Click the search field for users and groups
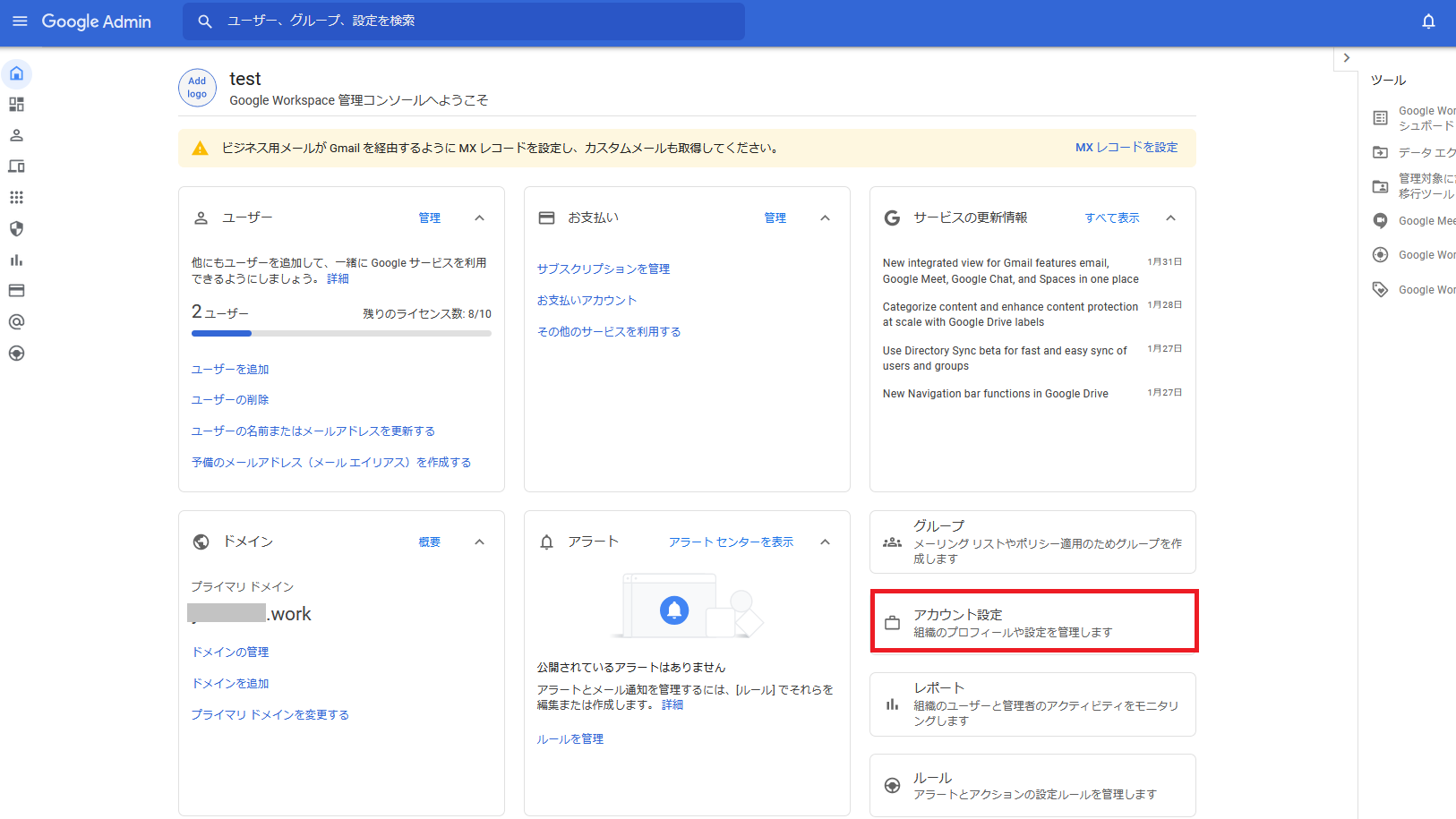The width and height of the screenshot is (1456, 819). coord(464,21)
